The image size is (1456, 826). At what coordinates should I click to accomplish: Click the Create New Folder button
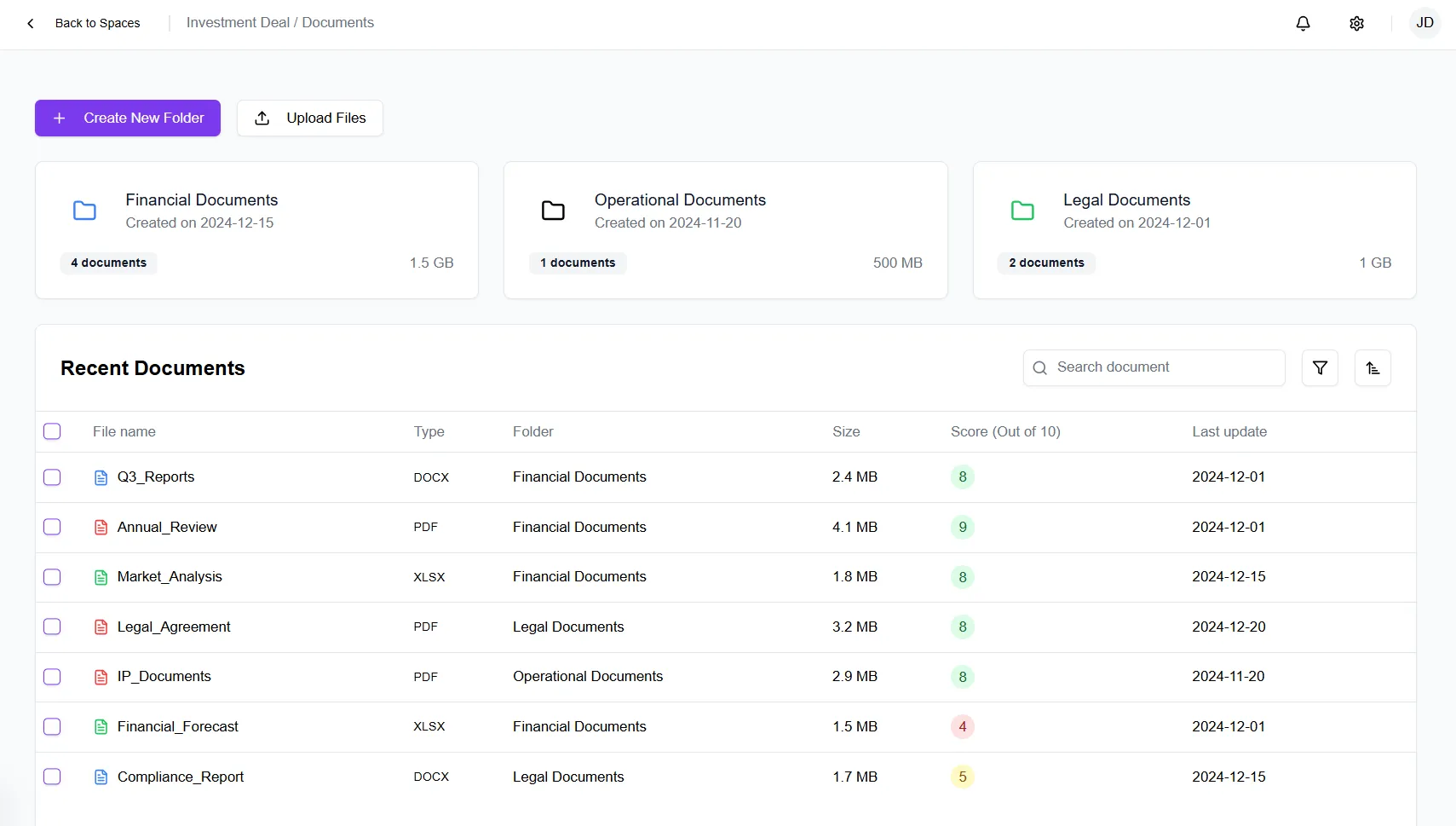(x=127, y=118)
